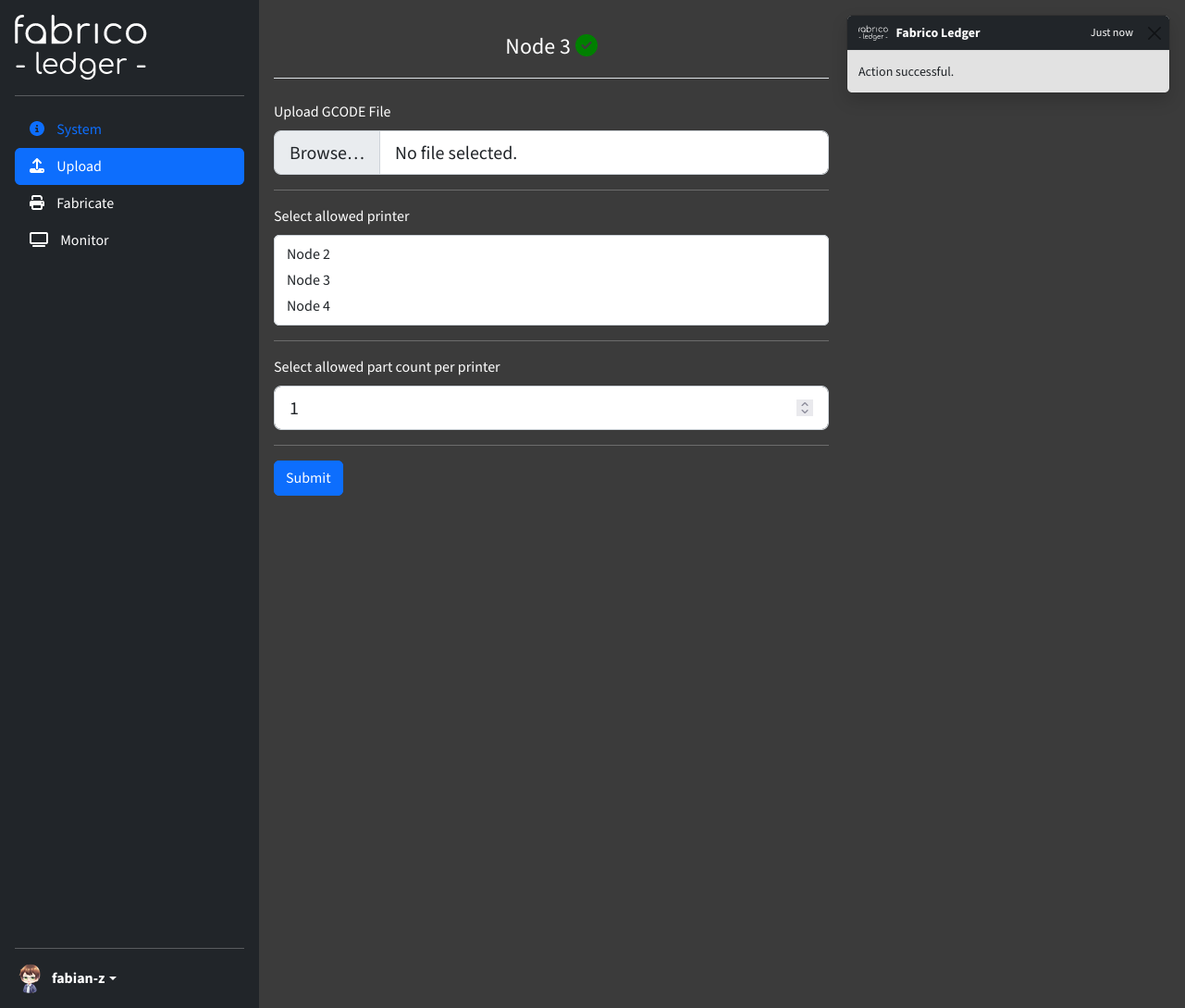Click the fabrico ledger logo
The image size is (1185, 1008).
point(80,47)
